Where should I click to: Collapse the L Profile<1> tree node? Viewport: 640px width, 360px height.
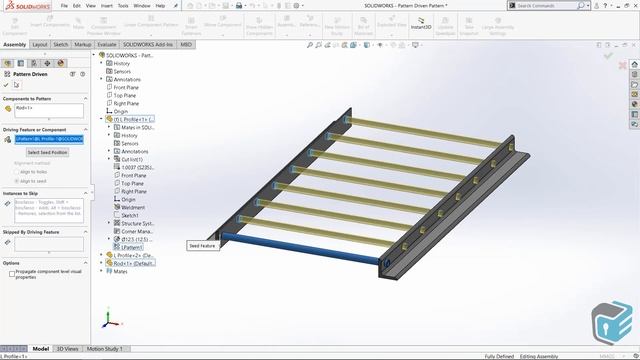coord(101,119)
